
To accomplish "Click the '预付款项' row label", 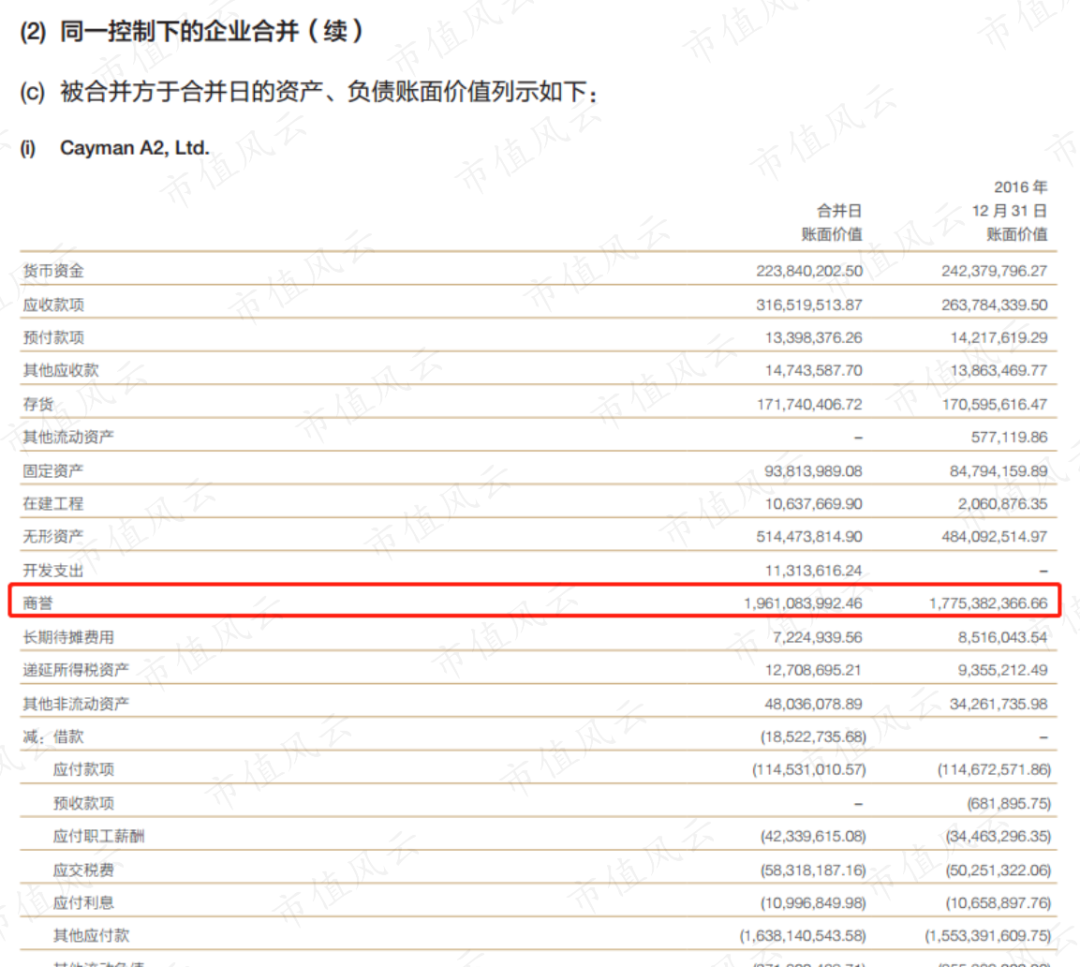I will point(53,337).
